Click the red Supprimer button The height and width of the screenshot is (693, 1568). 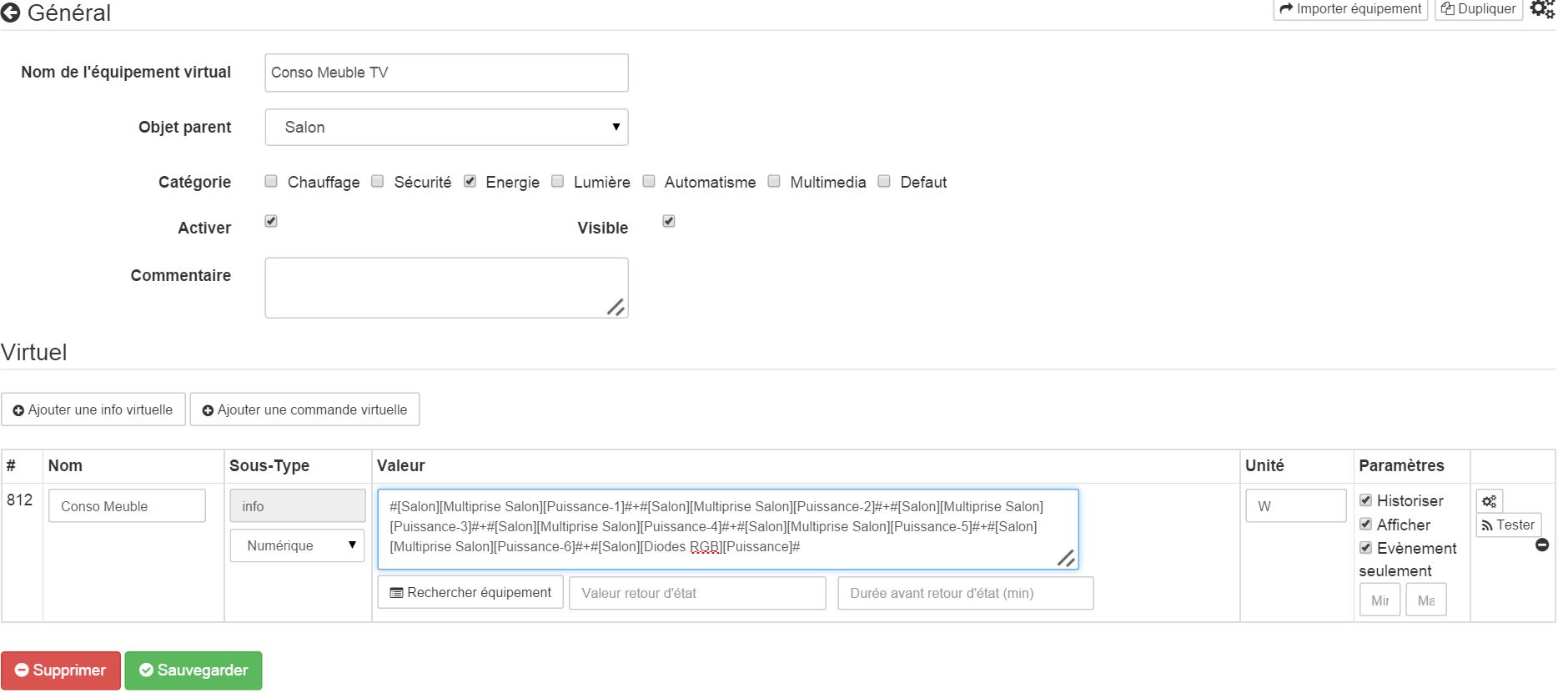pos(61,670)
